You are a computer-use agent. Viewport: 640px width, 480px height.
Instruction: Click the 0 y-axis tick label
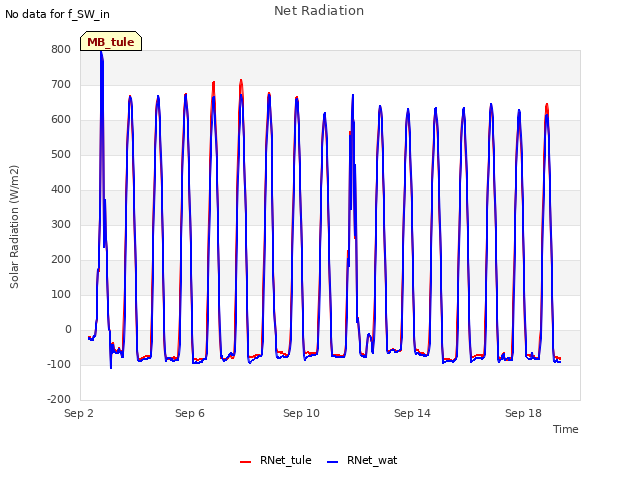pyautogui.click(x=68, y=330)
